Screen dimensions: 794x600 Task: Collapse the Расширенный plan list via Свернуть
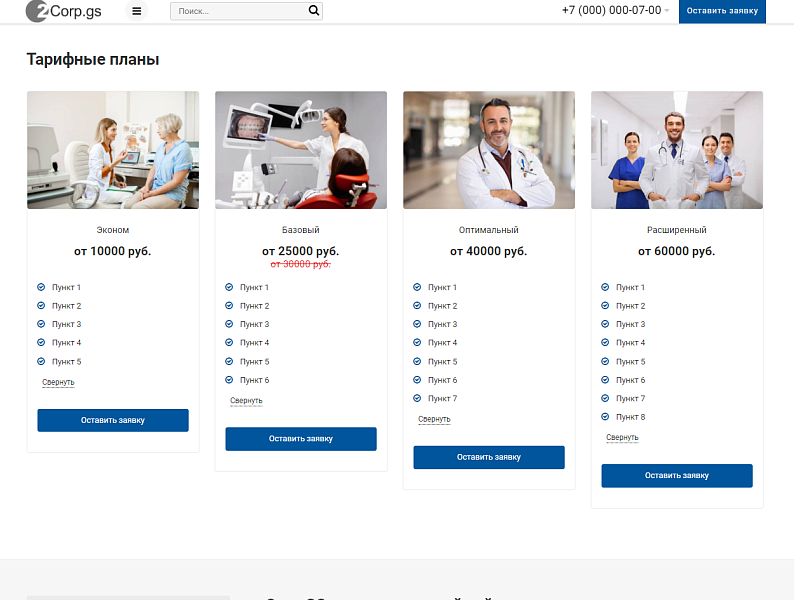pos(622,438)
